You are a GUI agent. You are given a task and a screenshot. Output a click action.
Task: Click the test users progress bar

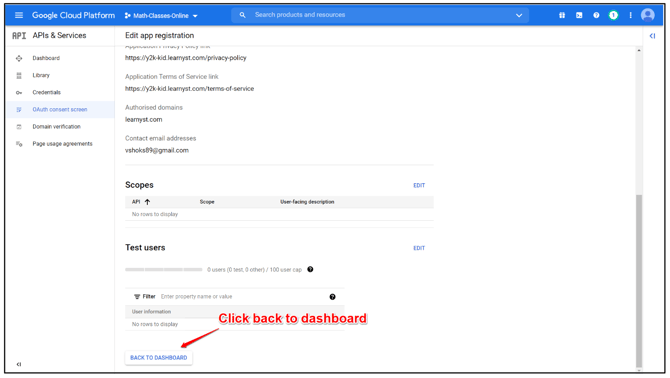tap(164, 270)
